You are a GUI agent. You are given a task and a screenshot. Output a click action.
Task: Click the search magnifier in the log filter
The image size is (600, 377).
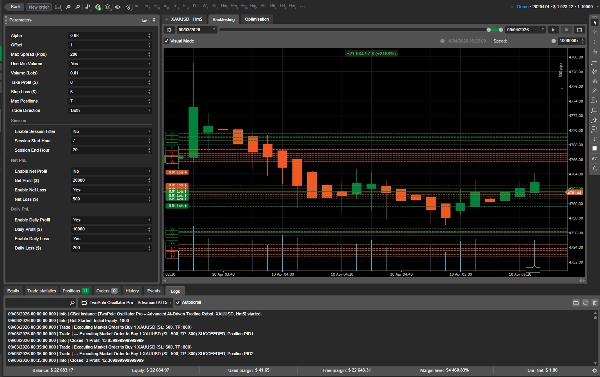[72, 303]
